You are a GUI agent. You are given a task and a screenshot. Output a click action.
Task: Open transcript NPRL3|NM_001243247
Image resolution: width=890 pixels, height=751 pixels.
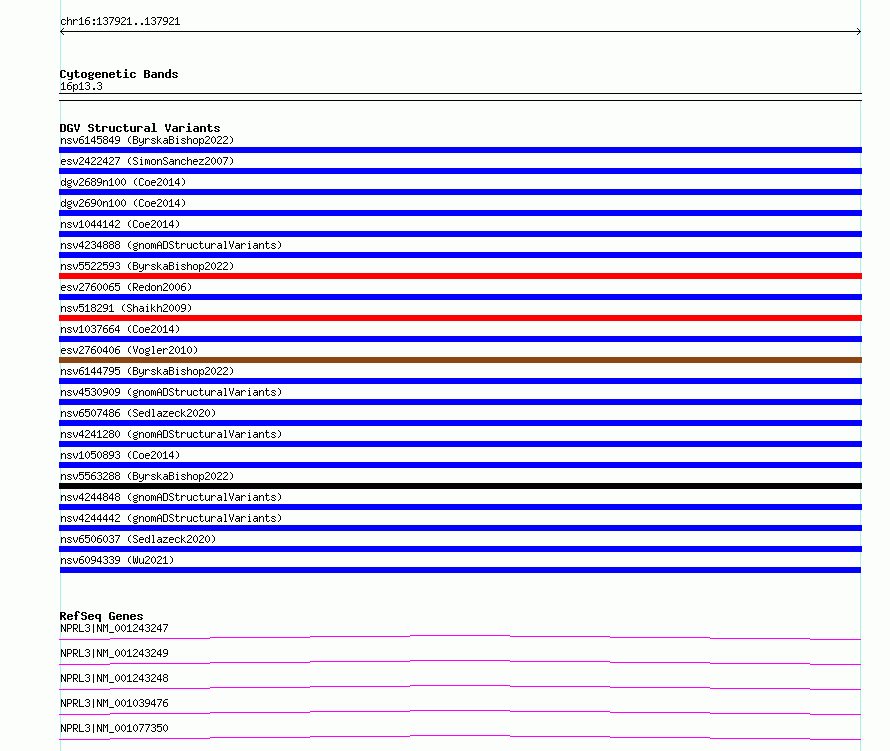pyautogui.click(x=114, y=628)
